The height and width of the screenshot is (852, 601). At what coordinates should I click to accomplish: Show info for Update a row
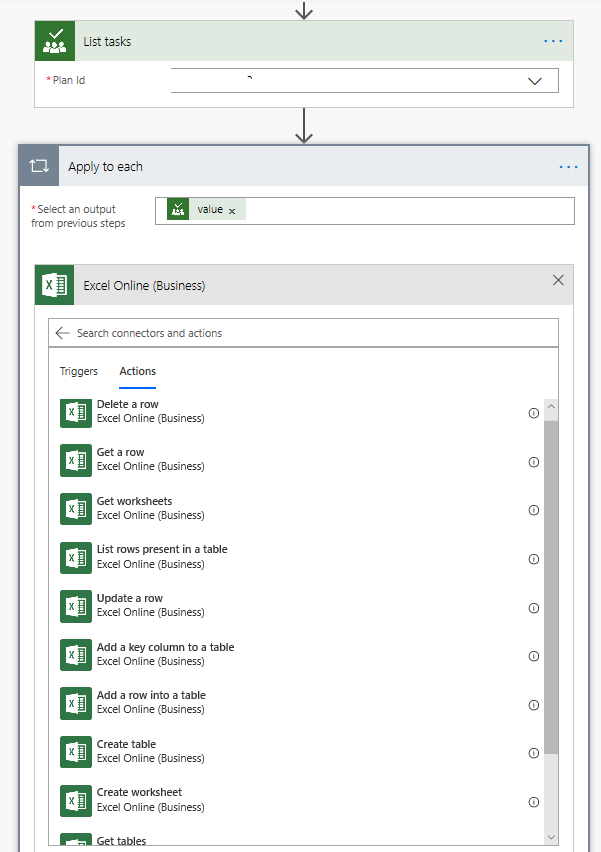[x=534, y=607]
